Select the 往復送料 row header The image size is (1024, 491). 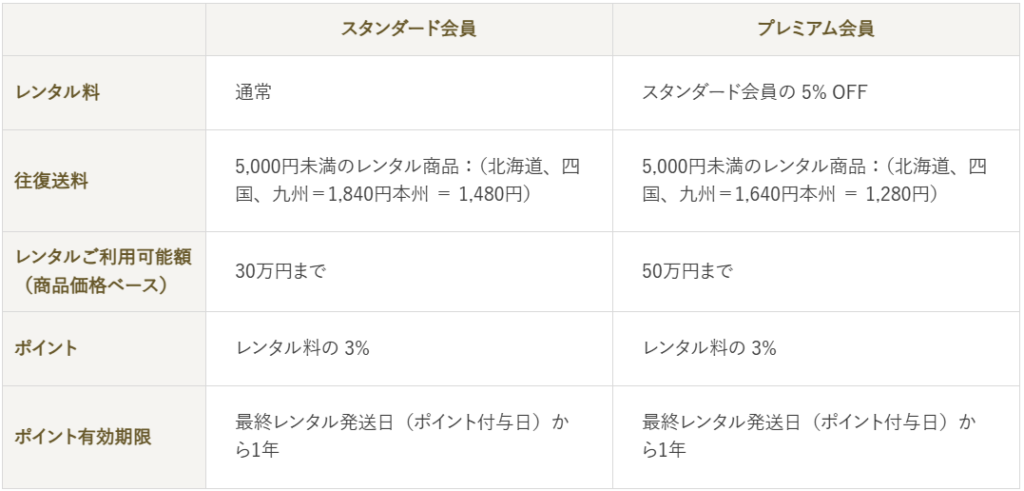(x=52, y=181)
